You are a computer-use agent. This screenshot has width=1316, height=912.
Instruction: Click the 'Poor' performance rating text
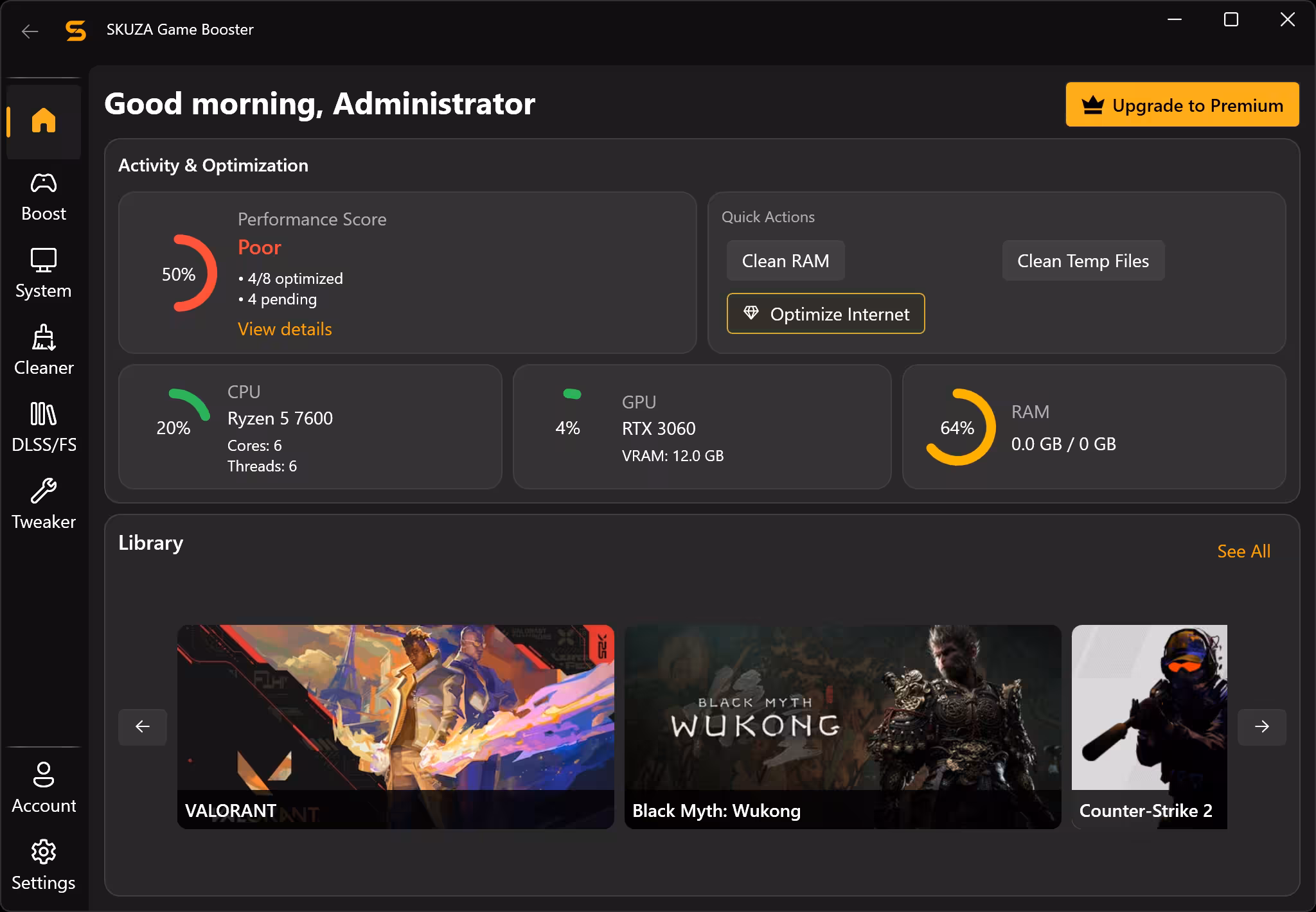pyautogui.click(x=260, y=247)
